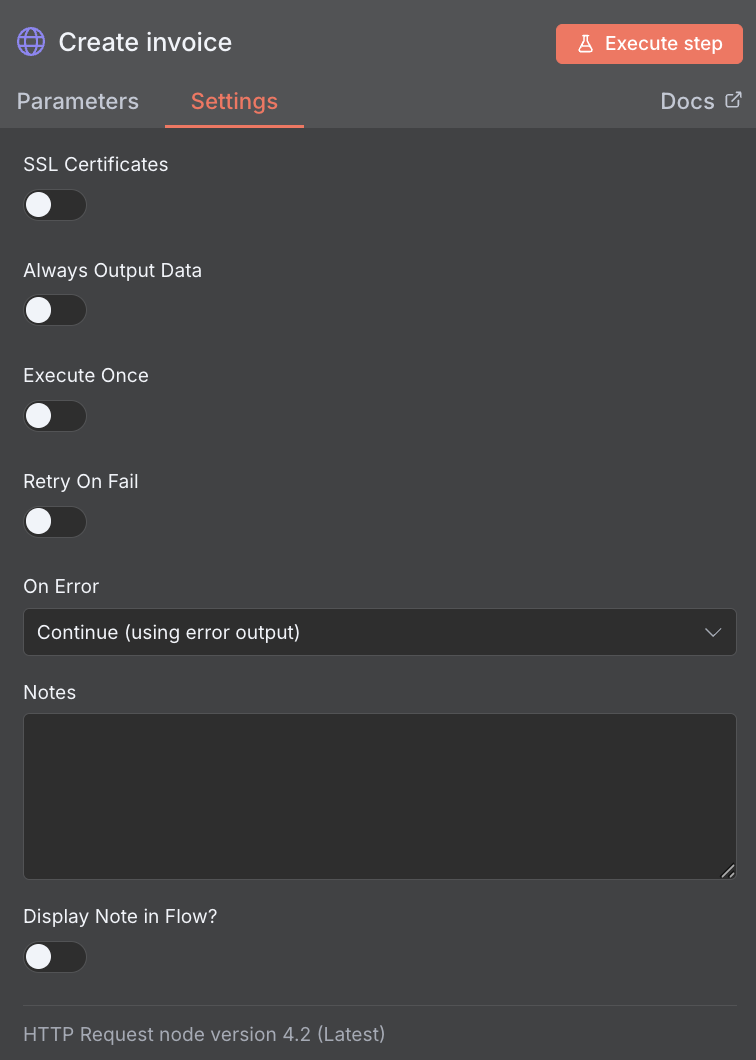The height and width of the screenshot is (1060, 756).
Task: Click the Notes textarea resize handle
Action: point(728,871)
